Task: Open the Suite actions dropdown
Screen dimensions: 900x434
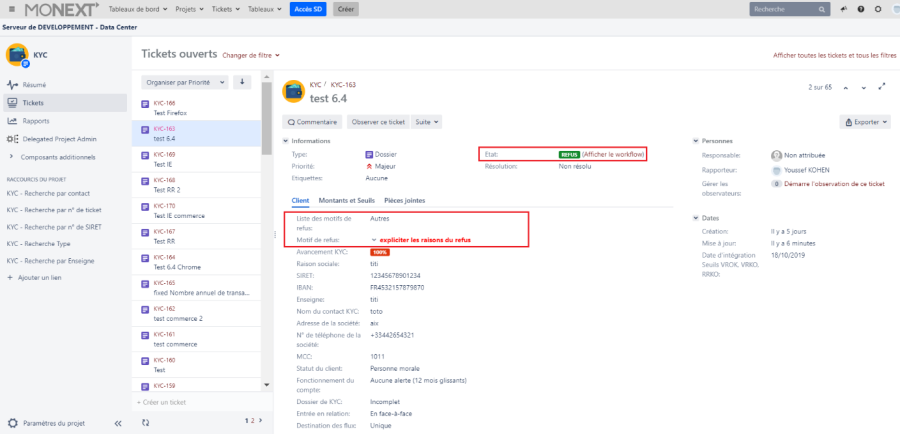Action: pos(427,122)
